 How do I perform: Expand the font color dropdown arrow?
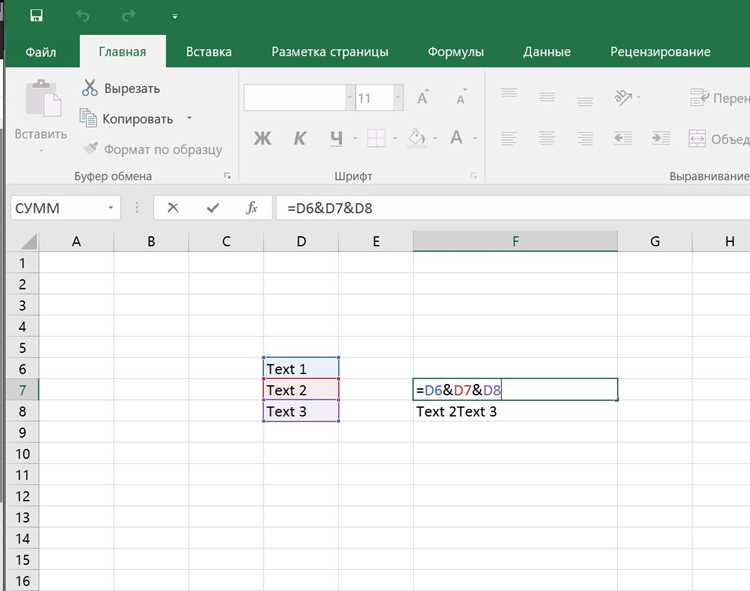point(475,139)
